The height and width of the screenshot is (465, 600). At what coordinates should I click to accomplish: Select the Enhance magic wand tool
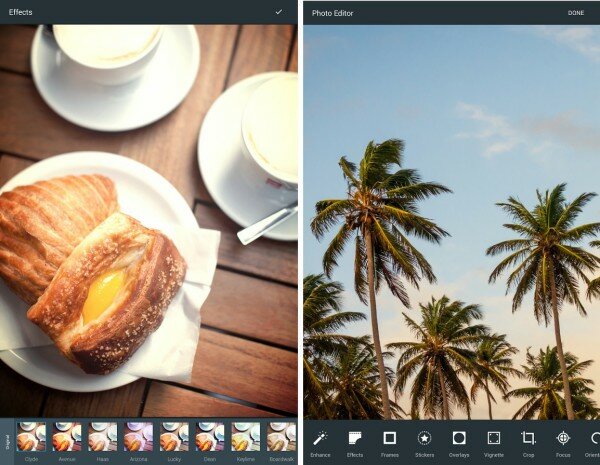coord(320,438)
